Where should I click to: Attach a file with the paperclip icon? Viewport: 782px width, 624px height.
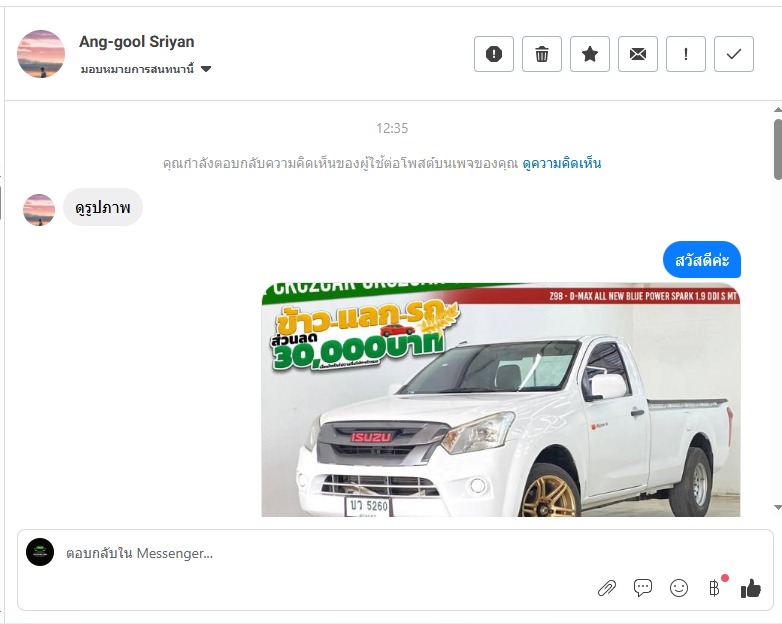point(606,589)
